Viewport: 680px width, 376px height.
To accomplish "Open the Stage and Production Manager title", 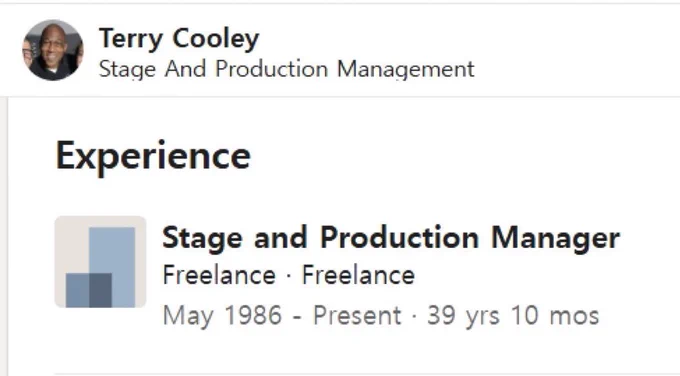I will [391, 238].
